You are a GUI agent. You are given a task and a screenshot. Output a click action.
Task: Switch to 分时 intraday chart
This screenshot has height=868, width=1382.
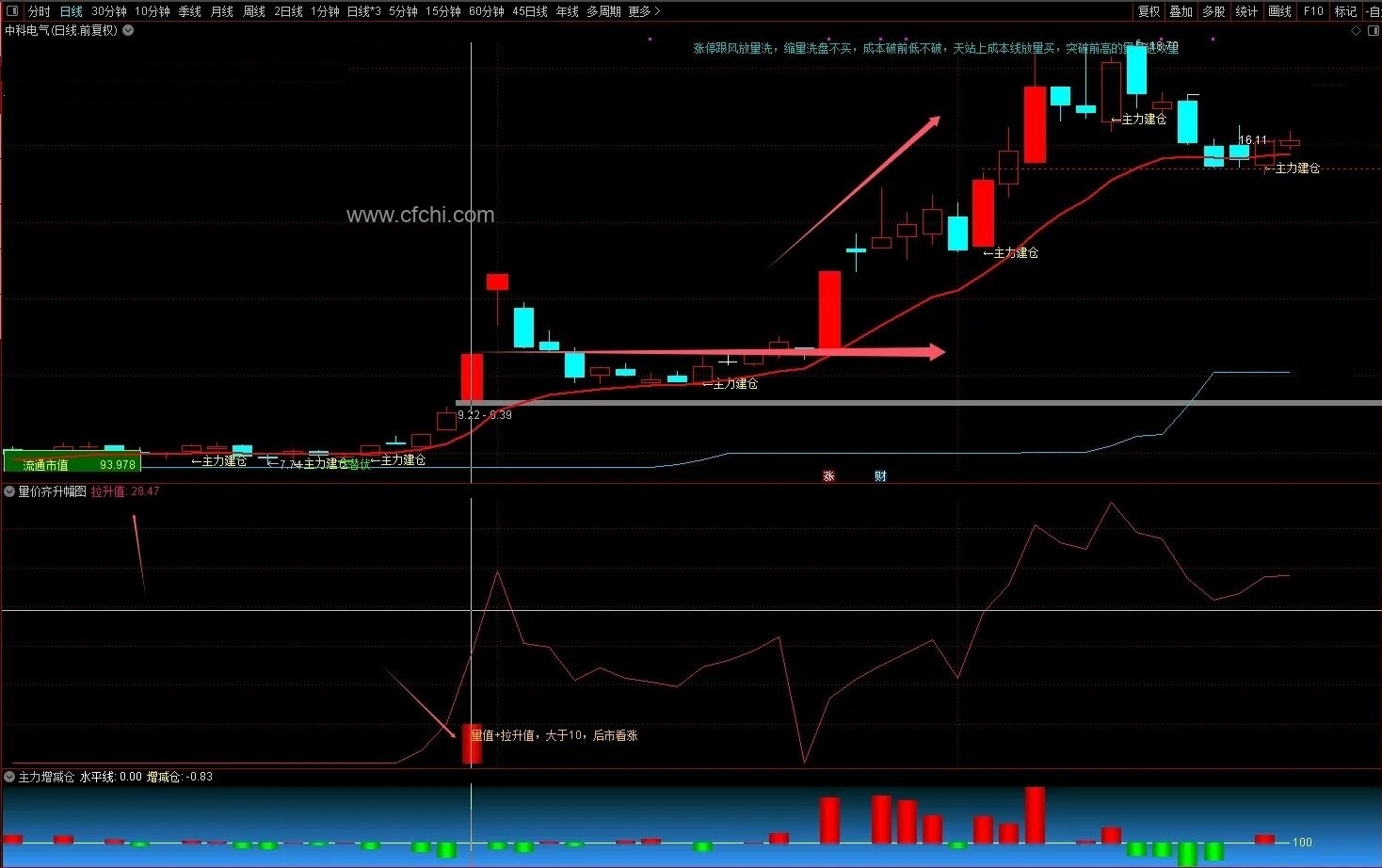[39, 11]
